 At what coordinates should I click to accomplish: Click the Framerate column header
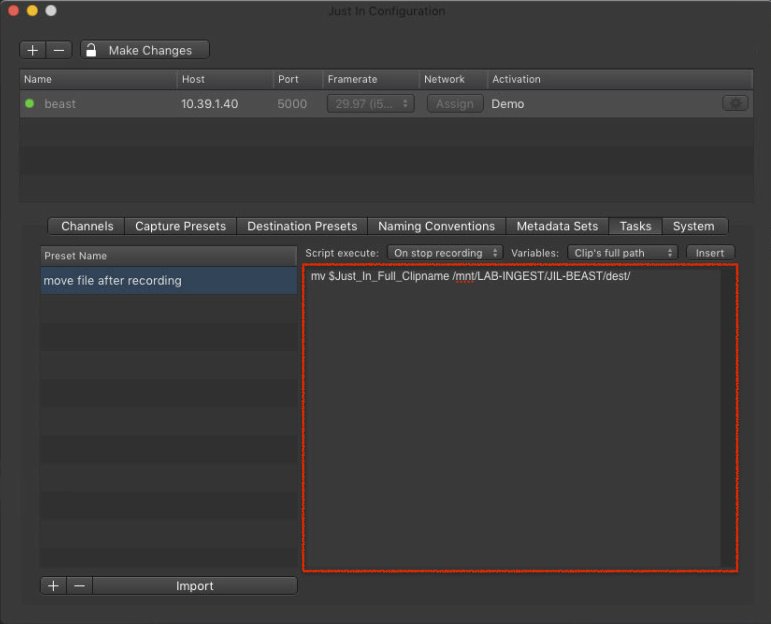[x=371, y=79]
